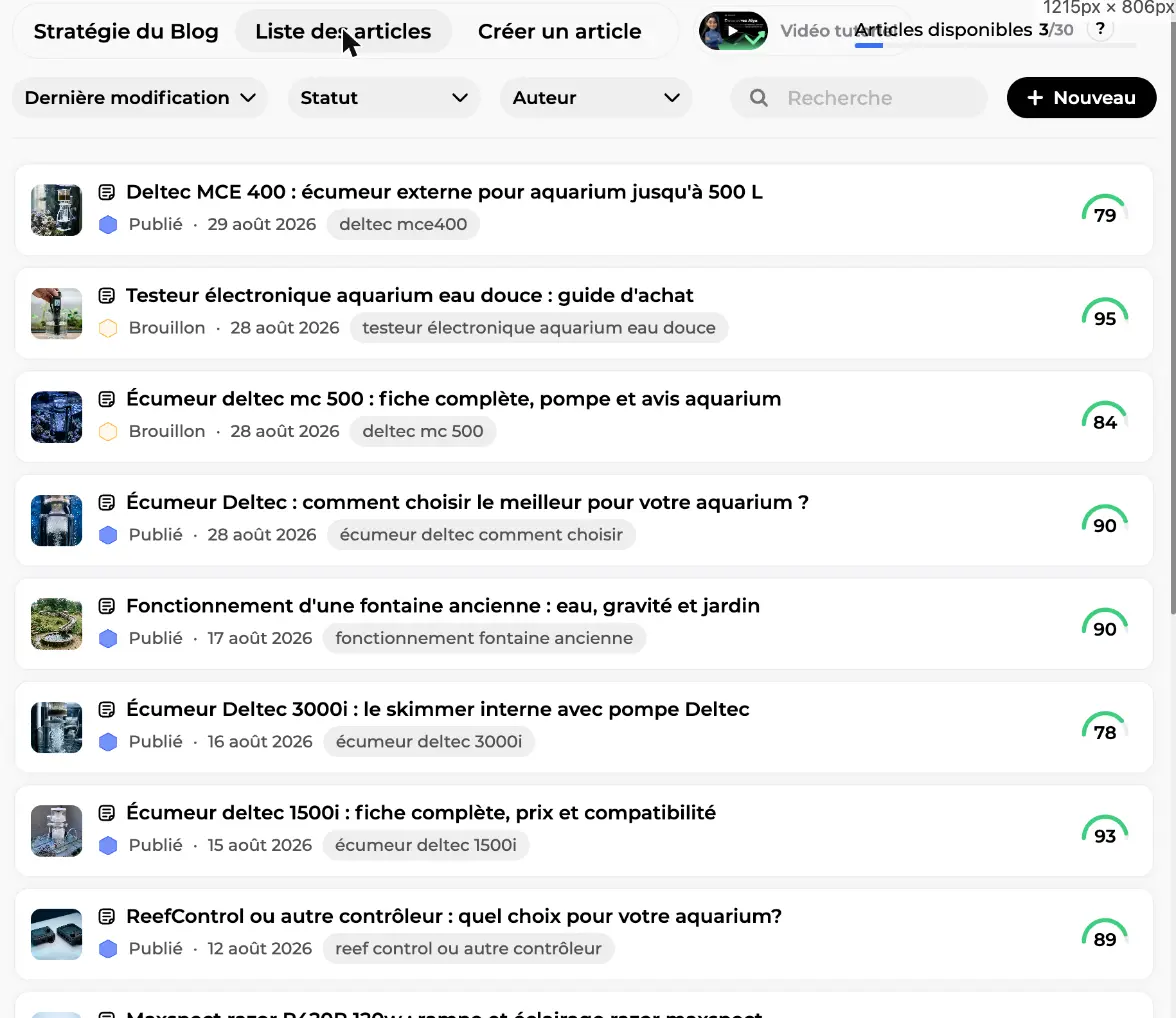Click article icon beside Écumeur deltec mc 500
This screenshot has width=1176, height=1018.
click(106, 399)
